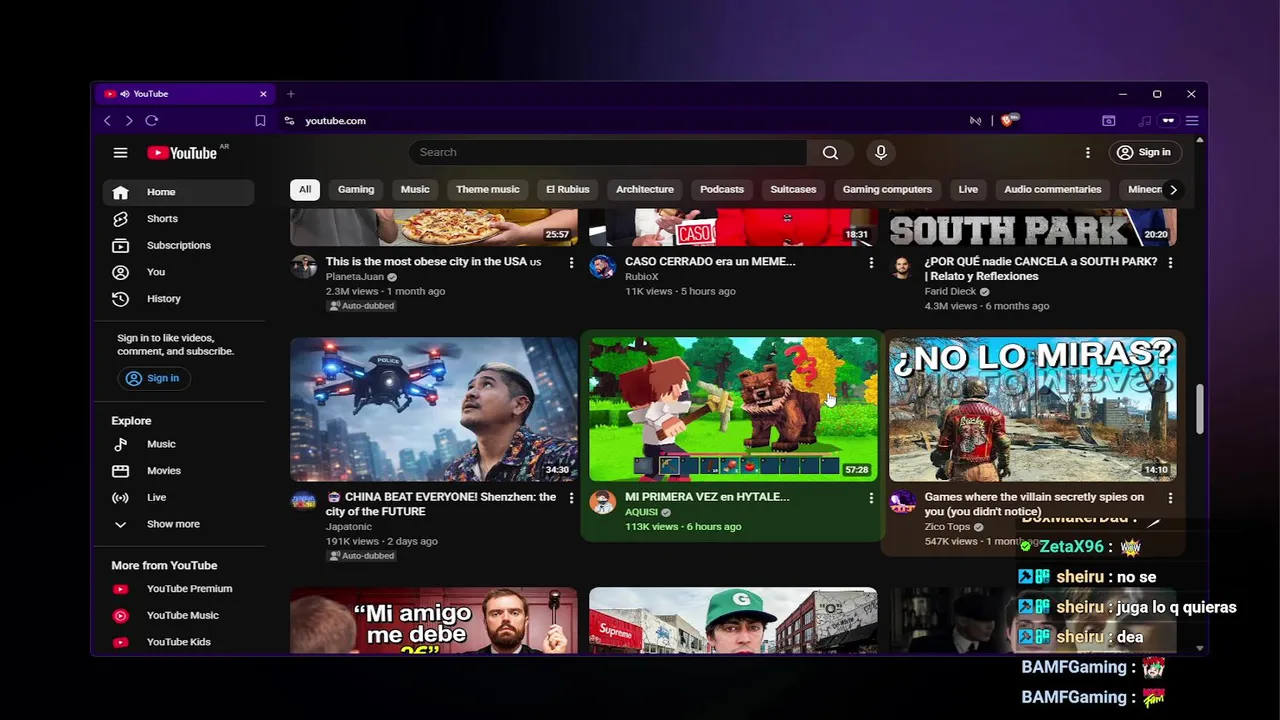Open RubioX channel avatar
The width and height of the screenshot is (1280, 720).
click(602, 266)
